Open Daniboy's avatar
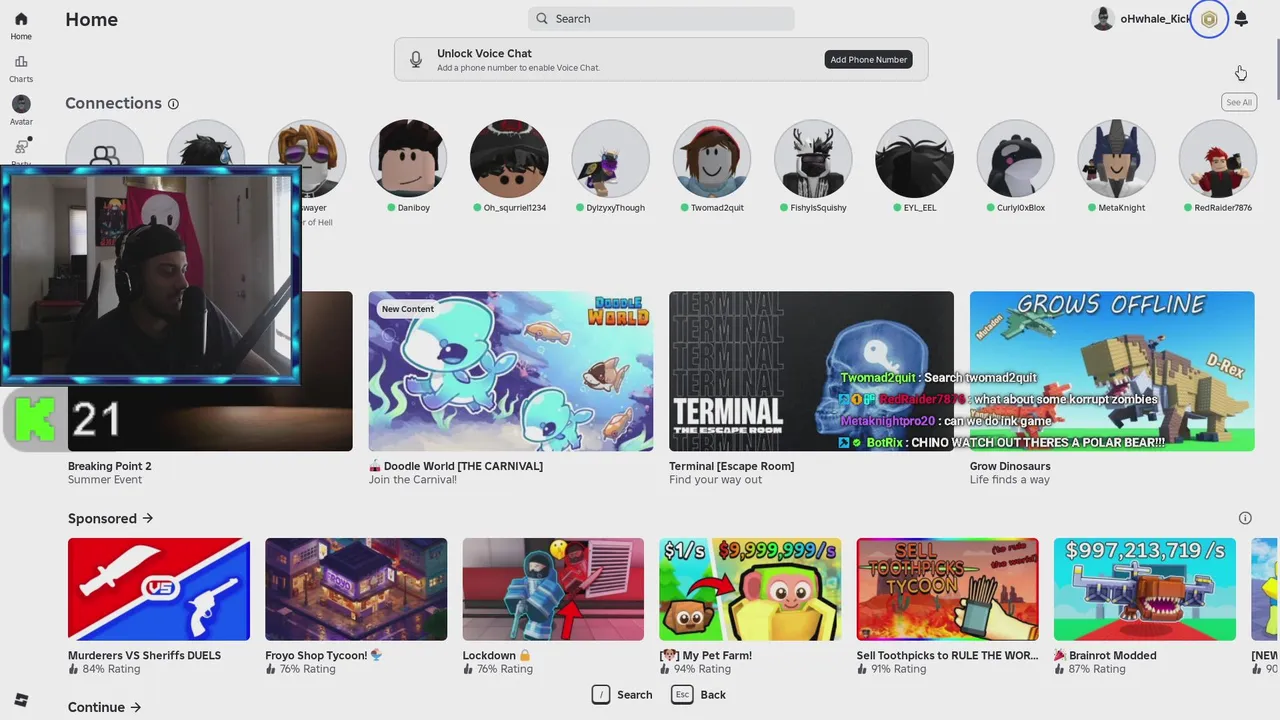 pyautogui.click(x=408, y=159)
